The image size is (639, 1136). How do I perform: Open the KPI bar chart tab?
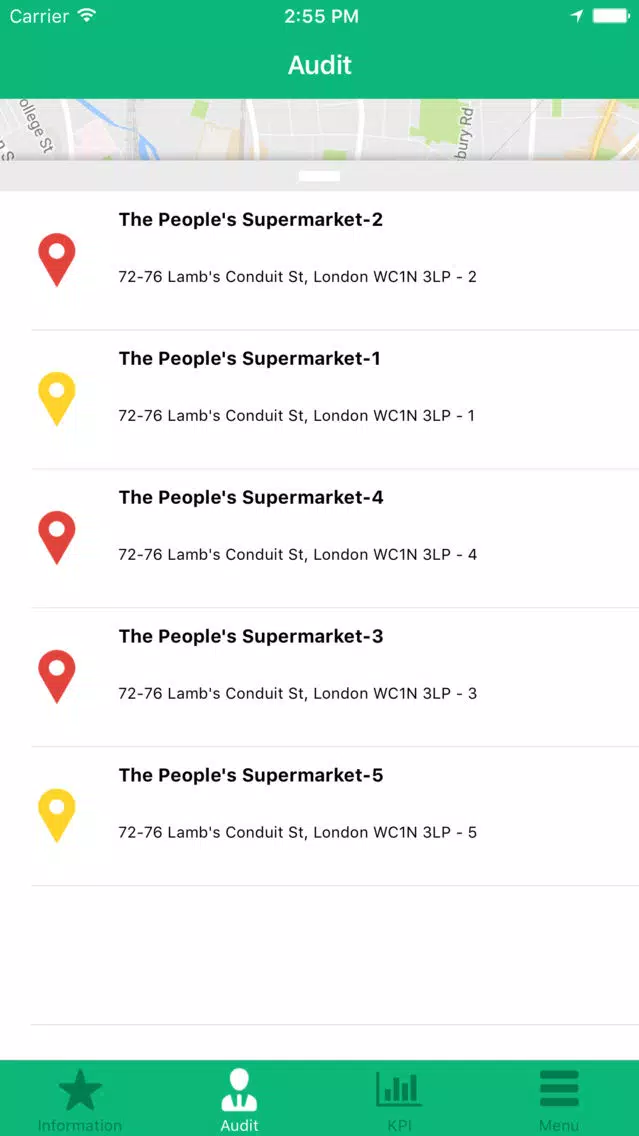(399, 1100)
